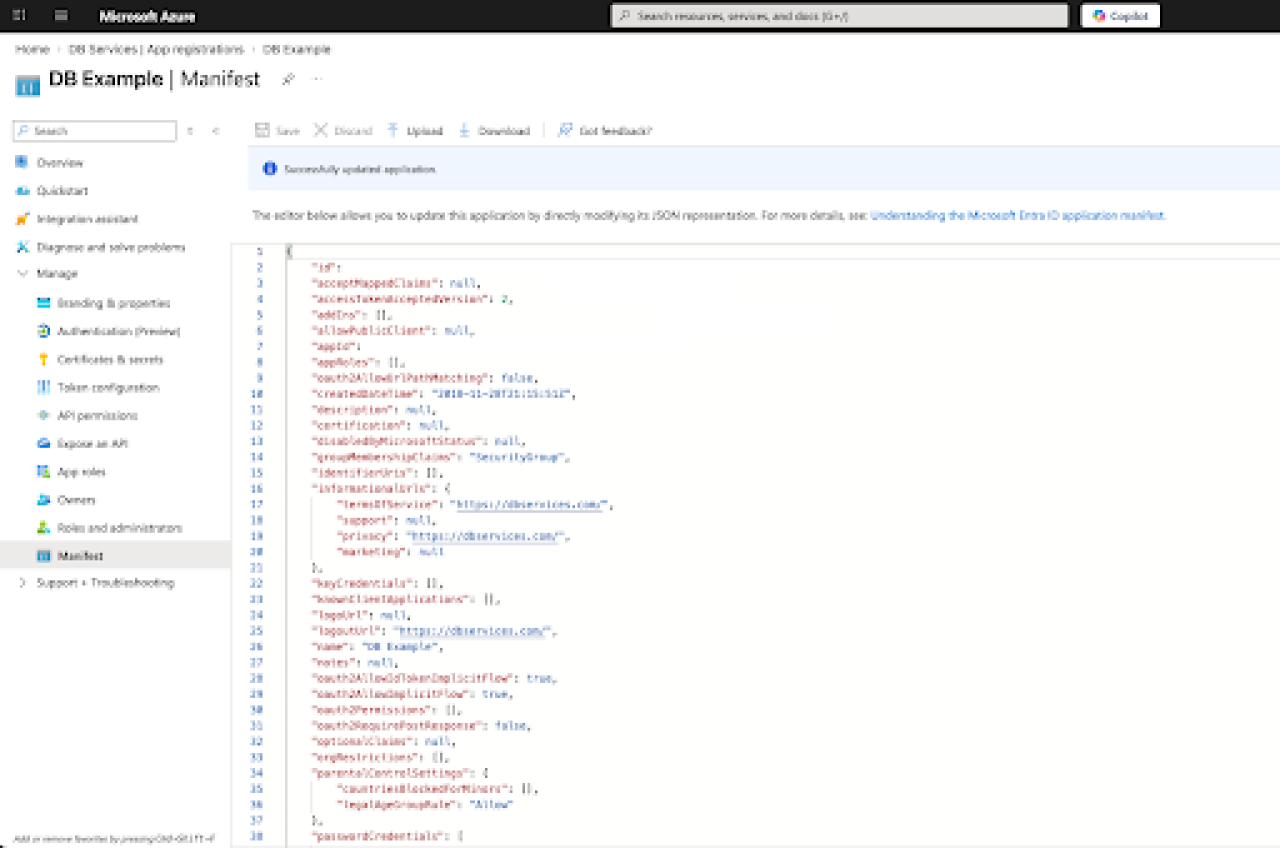Download the manifest file
This screenshot has width=1280, height=848.
[494, 130]
